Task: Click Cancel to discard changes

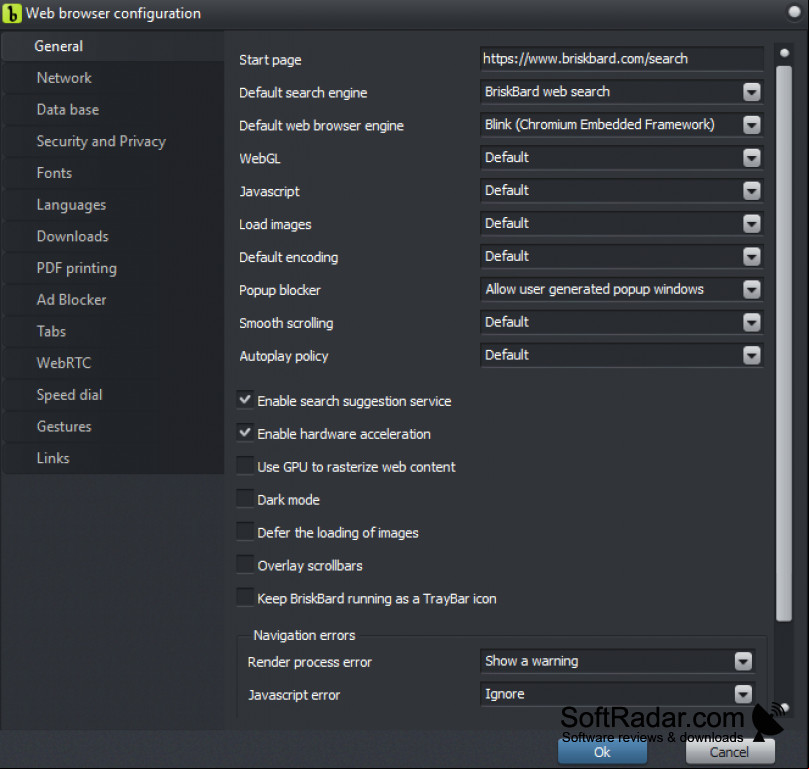Action: pos(730,752)
